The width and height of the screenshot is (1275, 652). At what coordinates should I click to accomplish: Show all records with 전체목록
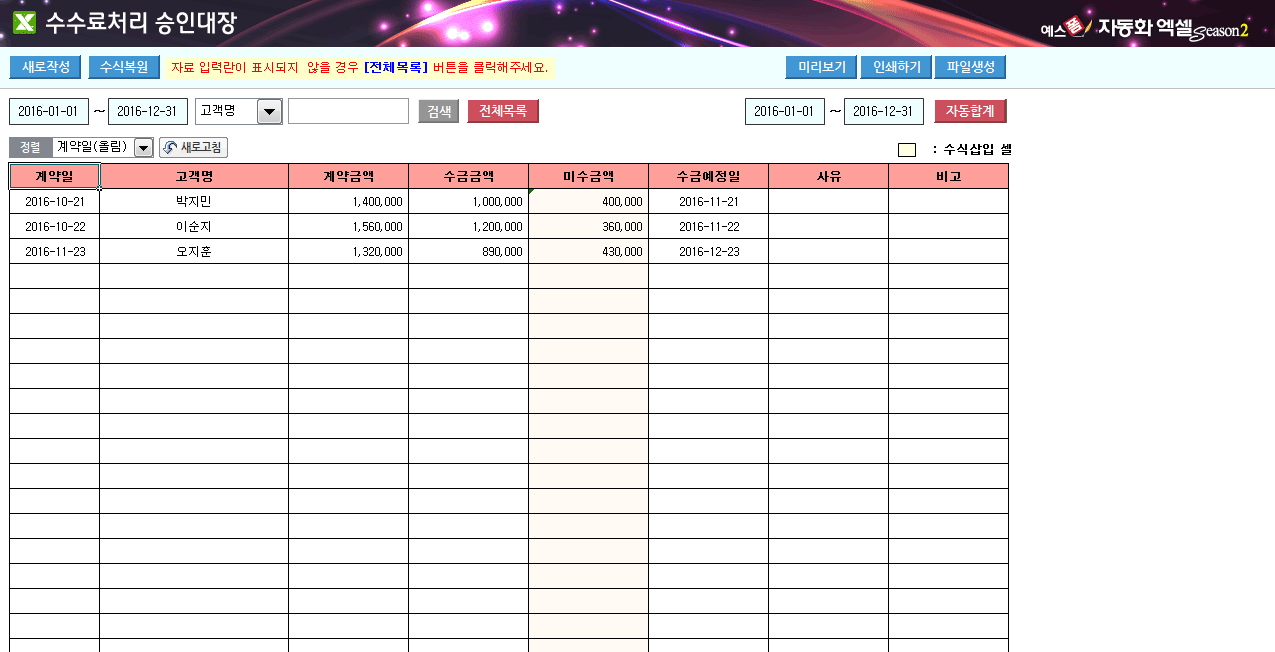click(x=503, y=111)
